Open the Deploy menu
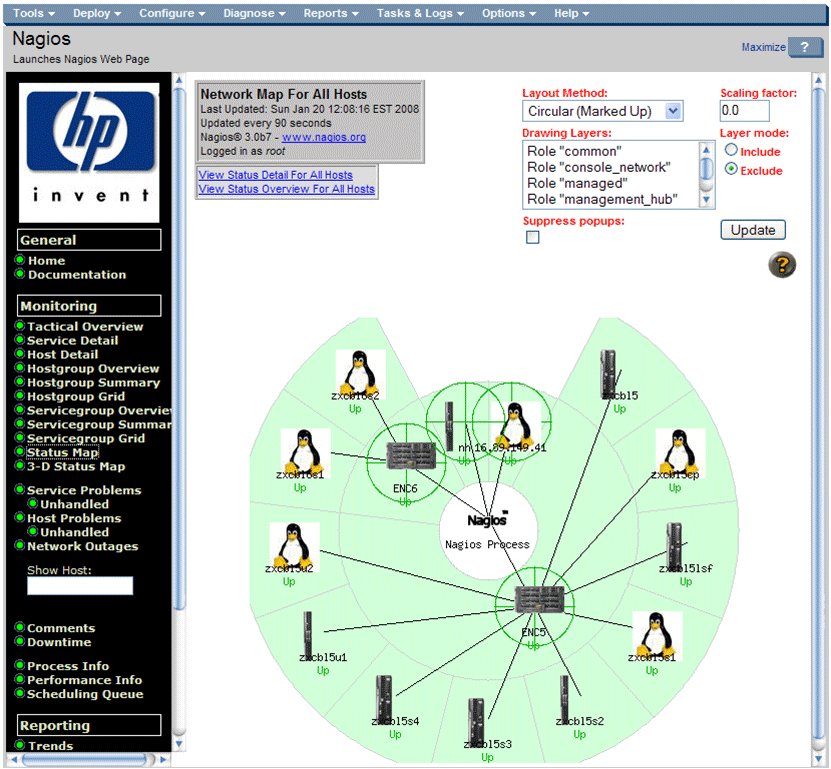 96,13
